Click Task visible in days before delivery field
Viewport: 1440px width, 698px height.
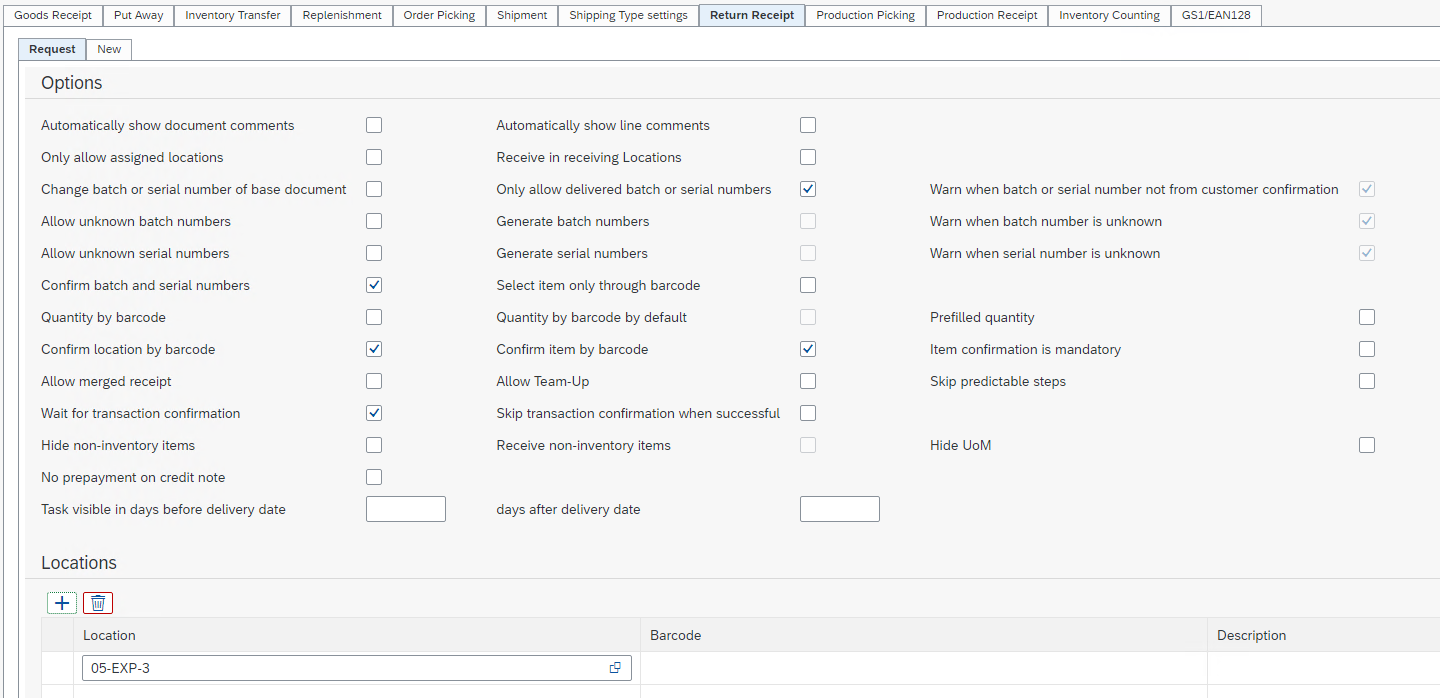pos(406,509)
